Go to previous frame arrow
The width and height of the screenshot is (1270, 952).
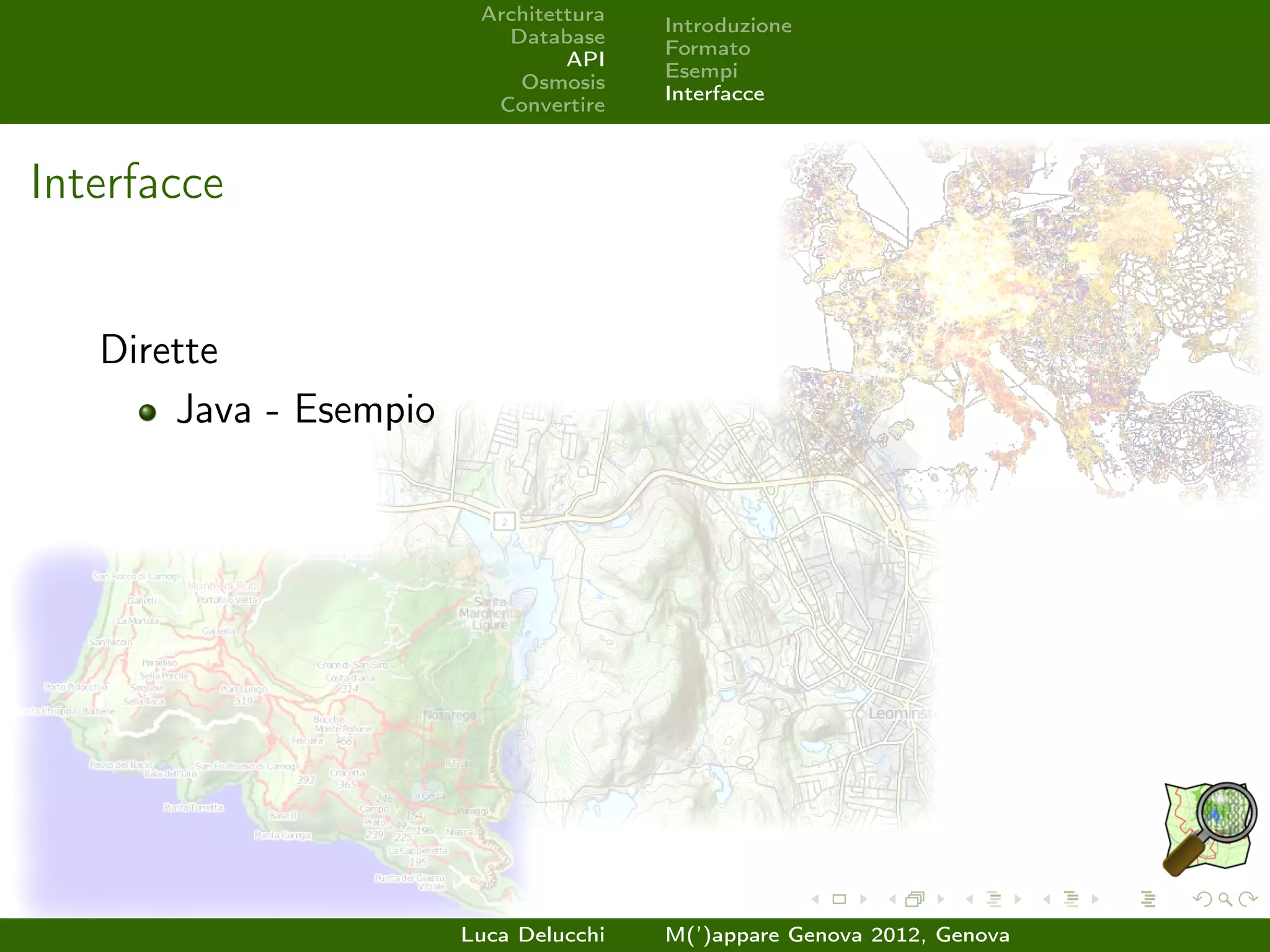[x=892, y=899]
